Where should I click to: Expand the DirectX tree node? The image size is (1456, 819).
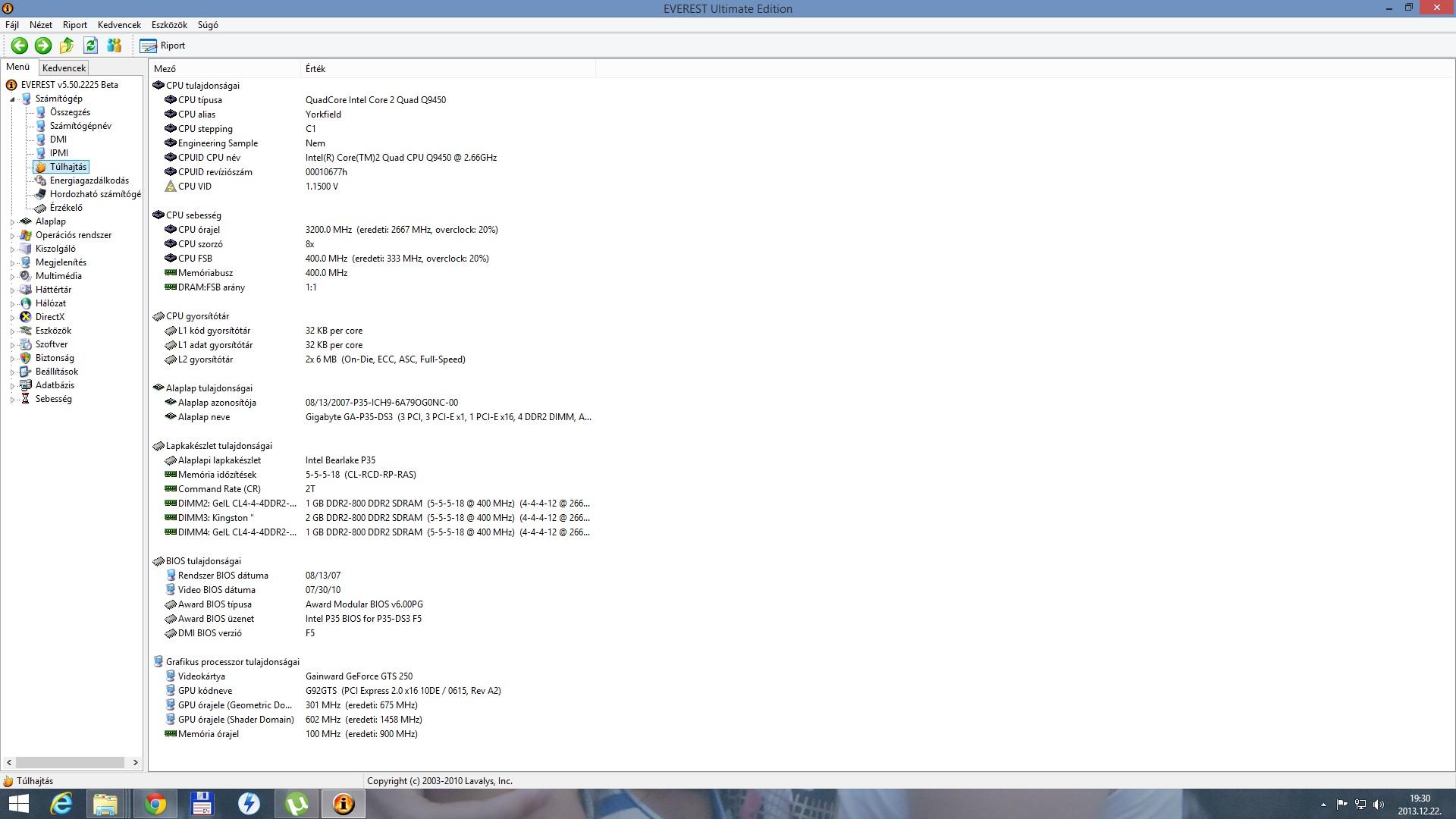12,317
